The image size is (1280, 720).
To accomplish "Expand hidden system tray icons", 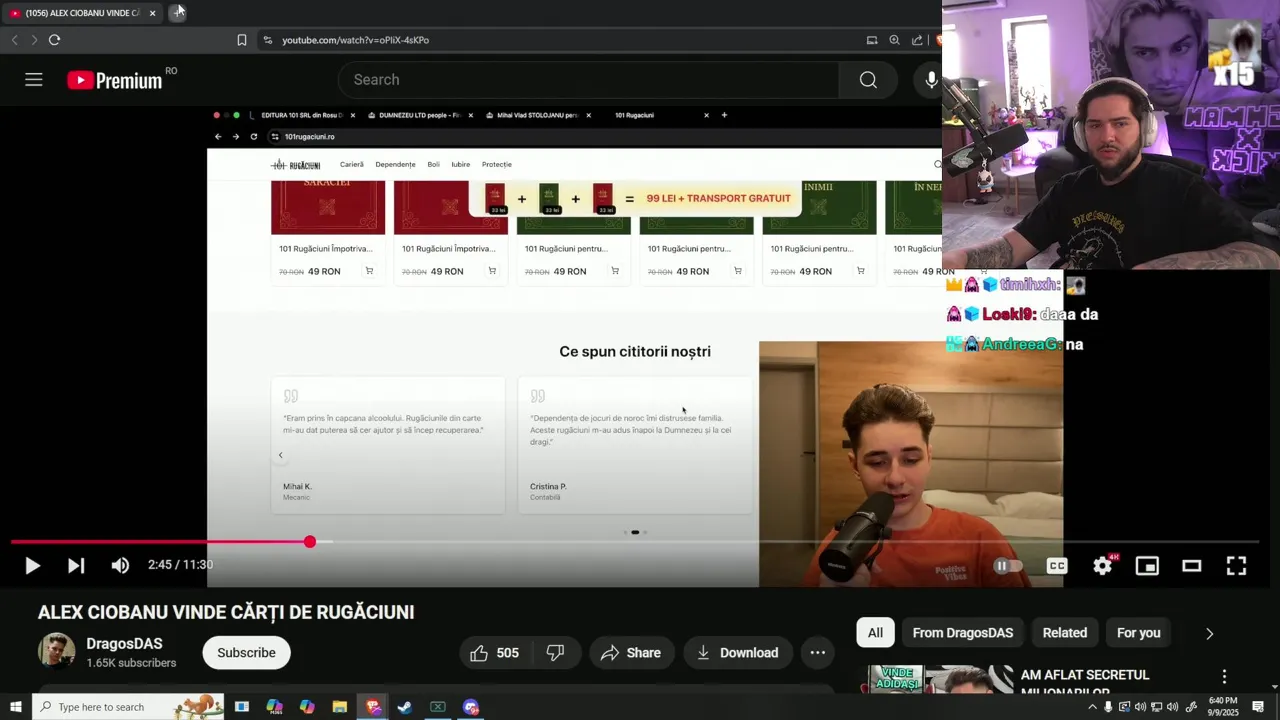I will click(1092, 707).
